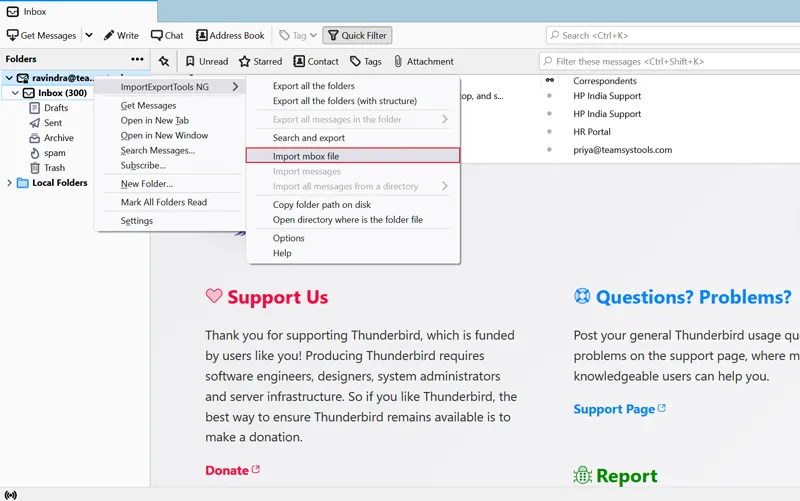Image resolution: width=800 pixels, height=501 pixels.
Task: Filter messages by Attachment
Action: click(423, 61)
